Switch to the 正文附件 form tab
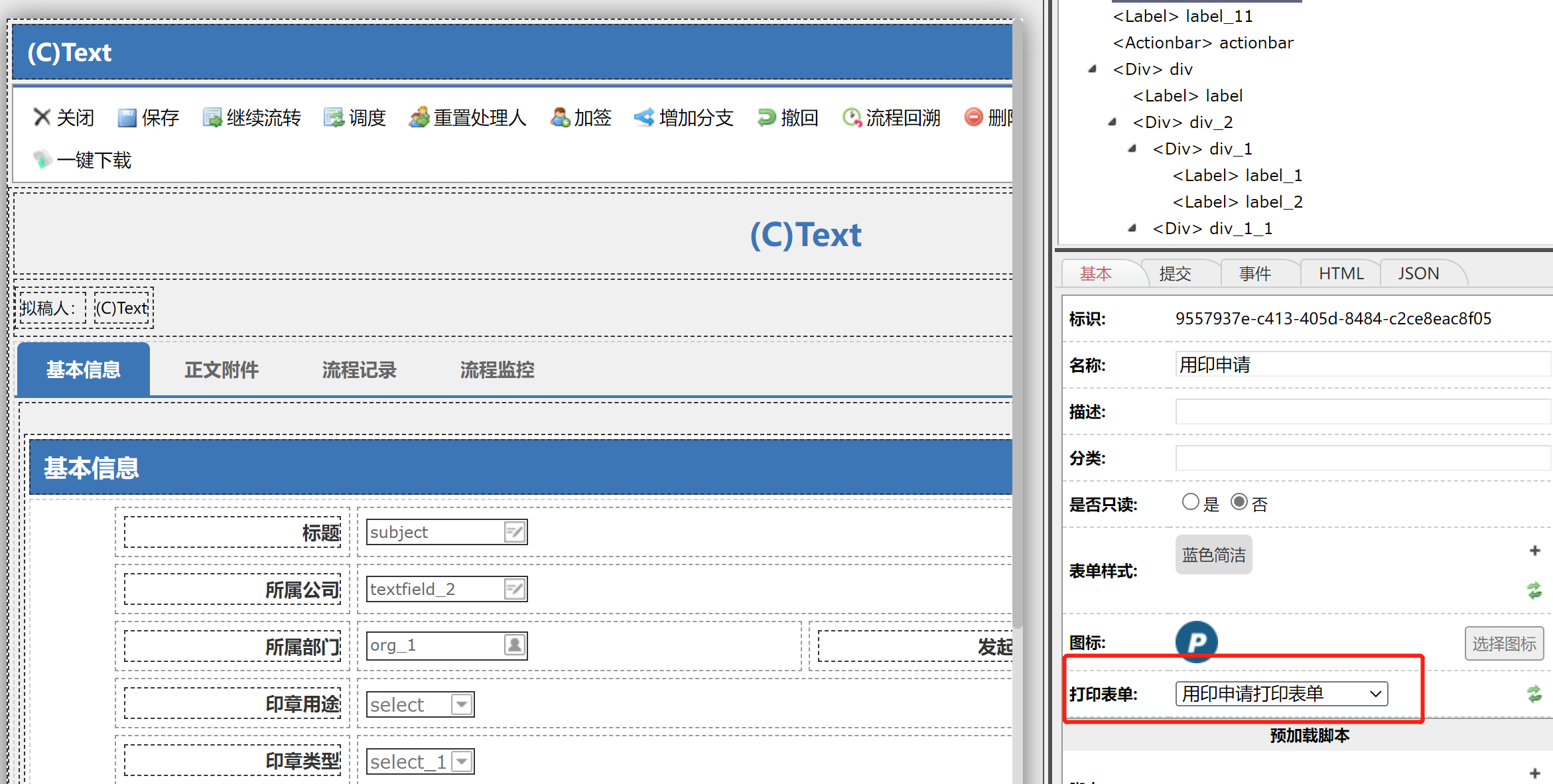 tap(222, 370)
